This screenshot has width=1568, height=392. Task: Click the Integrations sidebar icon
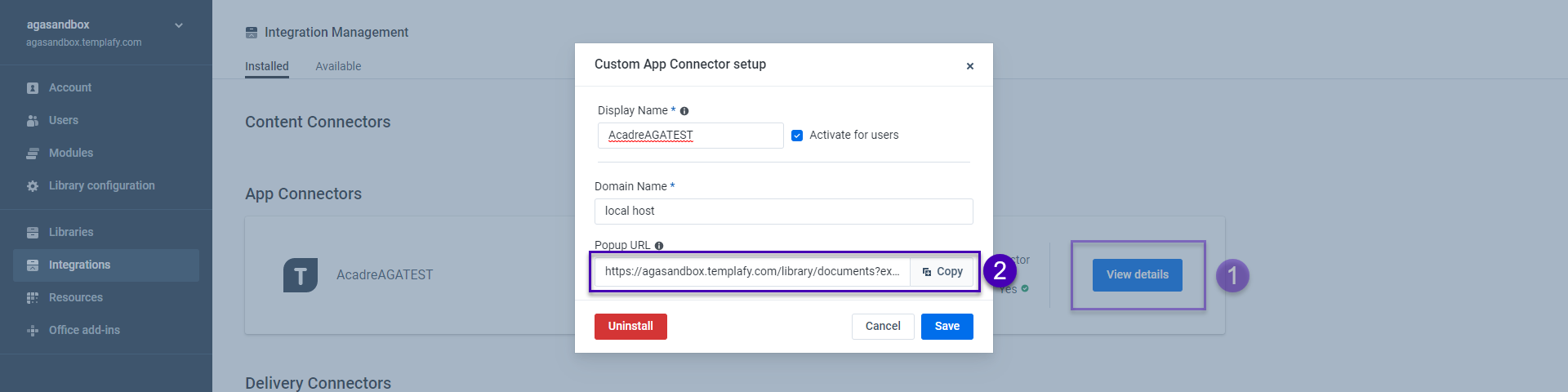(33, 265)
